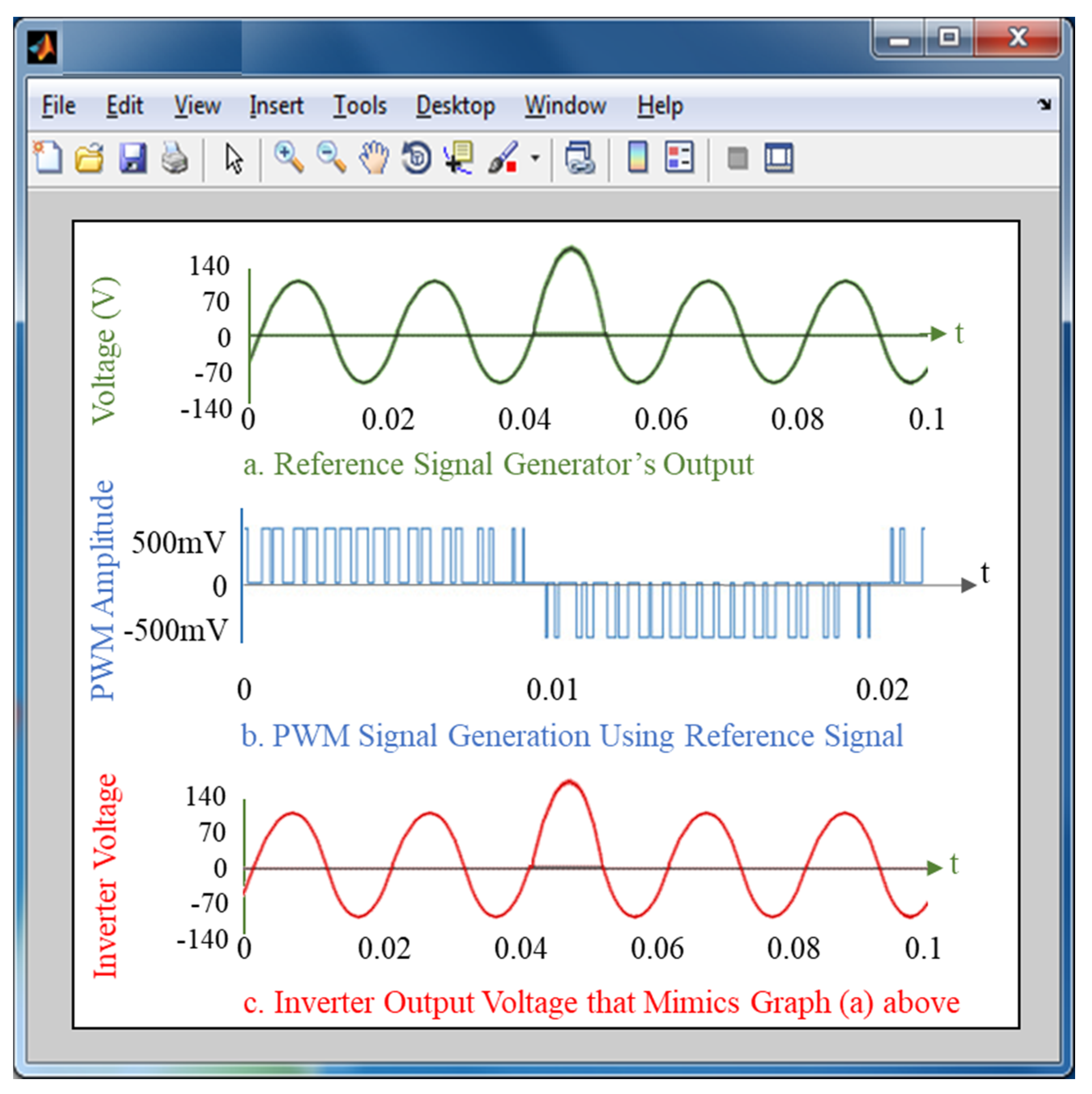1092x1094 pixels.
Task: Insert Colorbar from the toolbar
Action: pos(638,157)
